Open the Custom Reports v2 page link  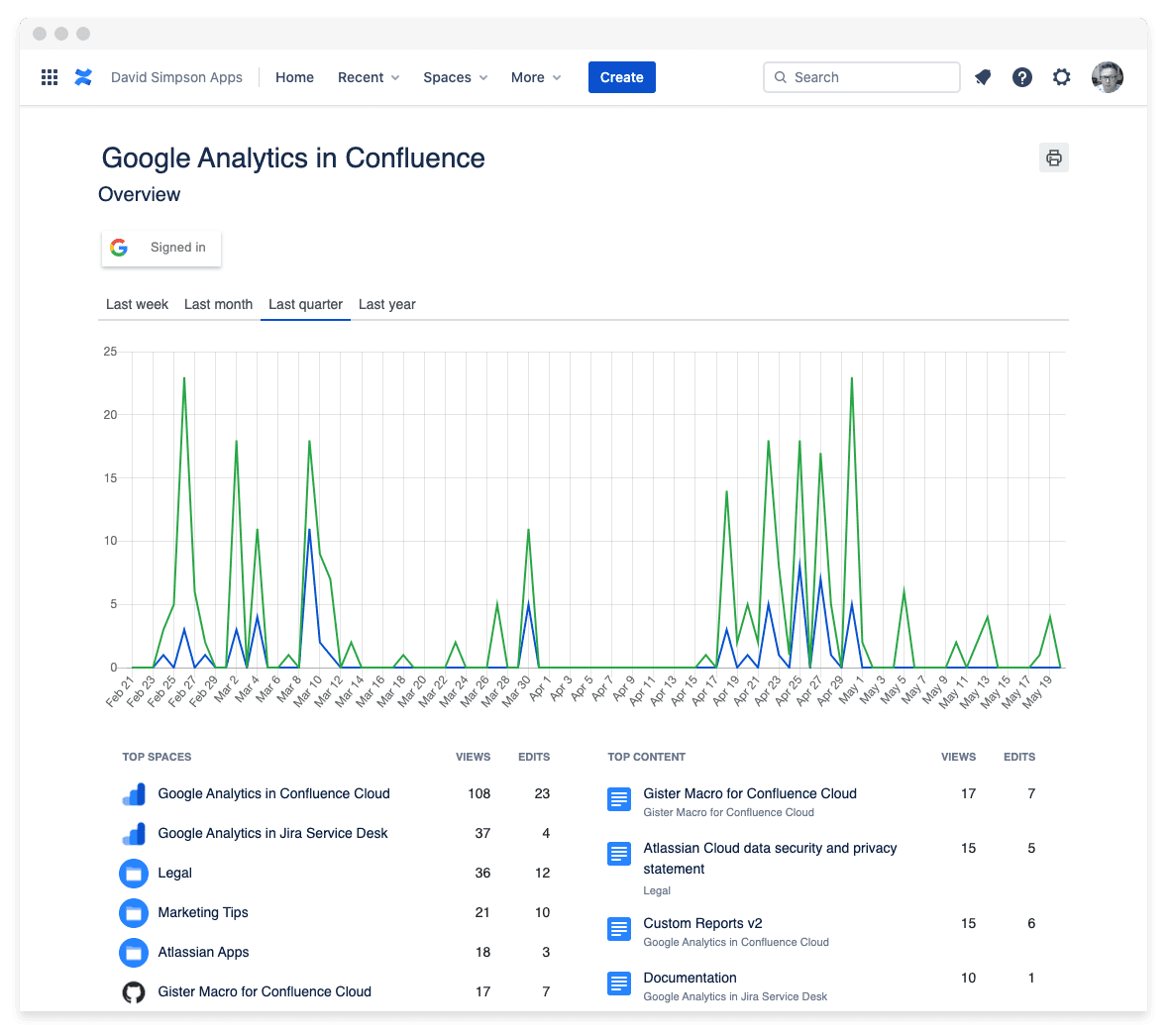click(x=703, y=923)
